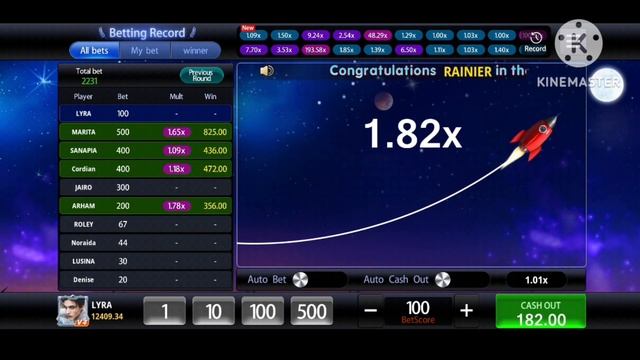The image size is (640, 360).
Task: Select the 6.50x history multiplier
Action: point(409,50)
